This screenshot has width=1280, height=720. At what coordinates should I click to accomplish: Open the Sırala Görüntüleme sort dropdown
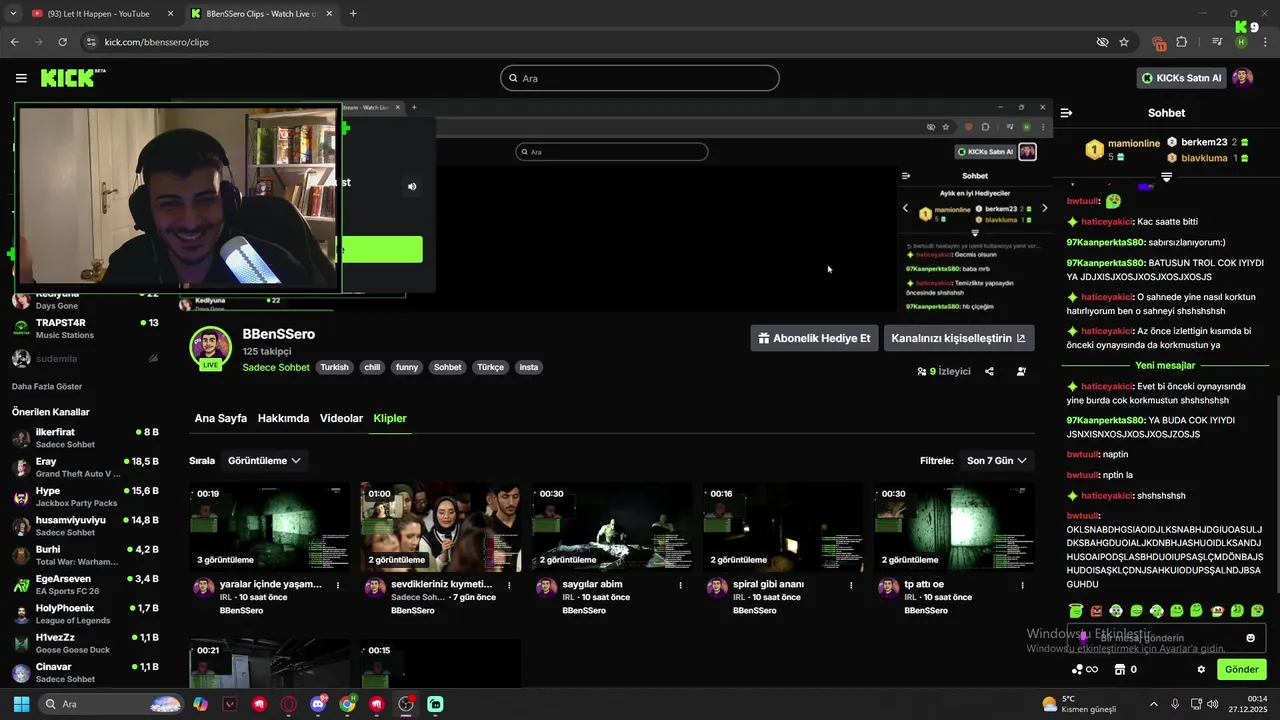(x=264, y=461)
